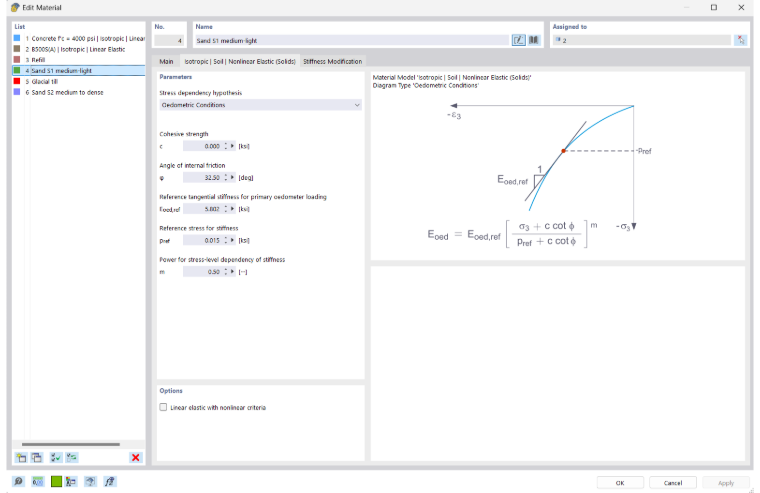Click the select-in-graphics icon in Assigned to
The width and height of the screenshot is (760, 493).
tap(740, 40)
